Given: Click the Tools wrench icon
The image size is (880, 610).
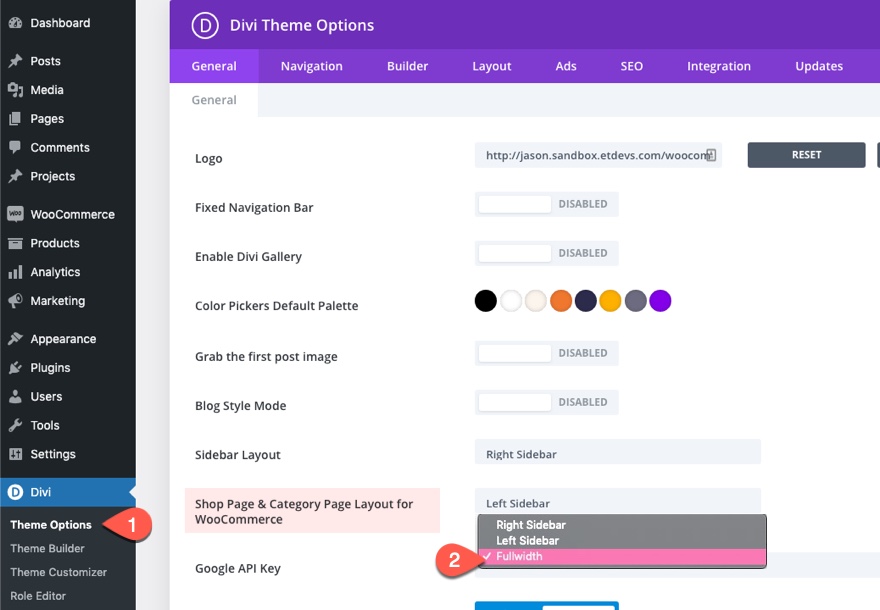Looking at the screenshot, I should [15, 425].
